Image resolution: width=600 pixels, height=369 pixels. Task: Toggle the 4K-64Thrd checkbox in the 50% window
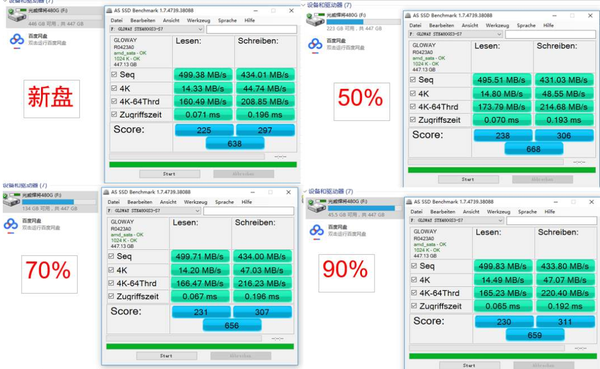(413, 107)
